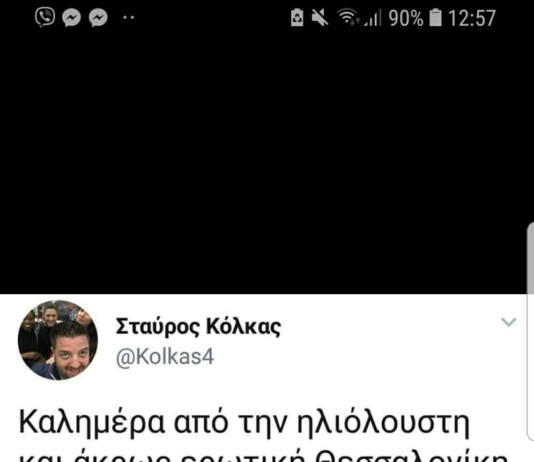This screenshot has height=462, width=534.
Task: Open the Σταύρος Κόλκας display name
Action: tap(198, 326)
